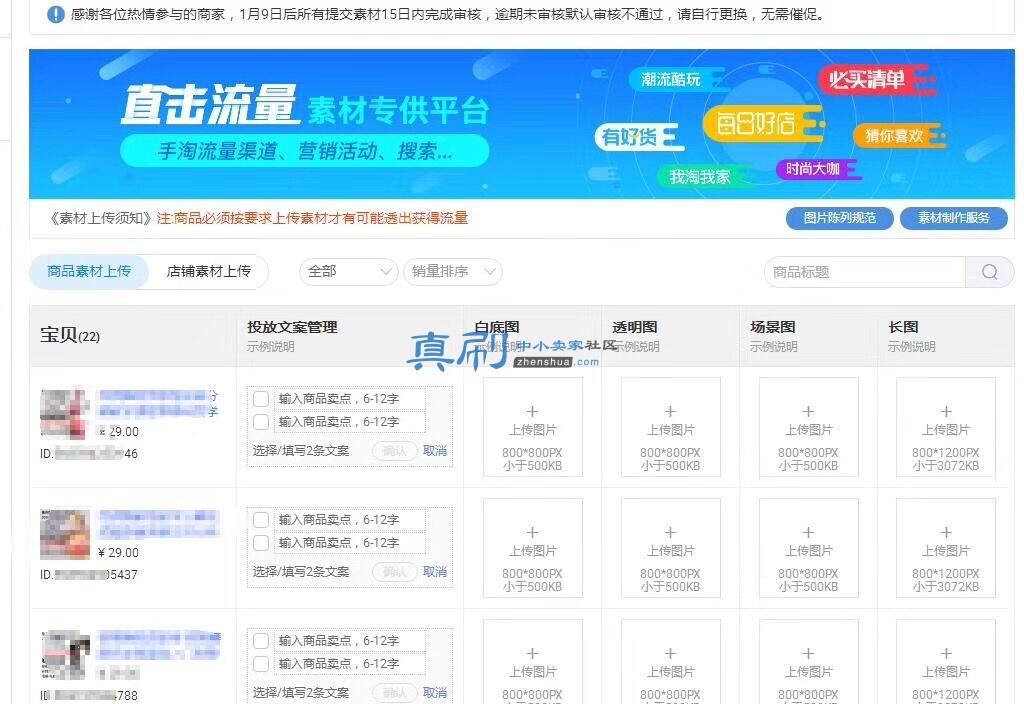View 示例说明 under 场景图
Image resolution: width=1024 pixels, height=704 pixels.
pos(773,347)
